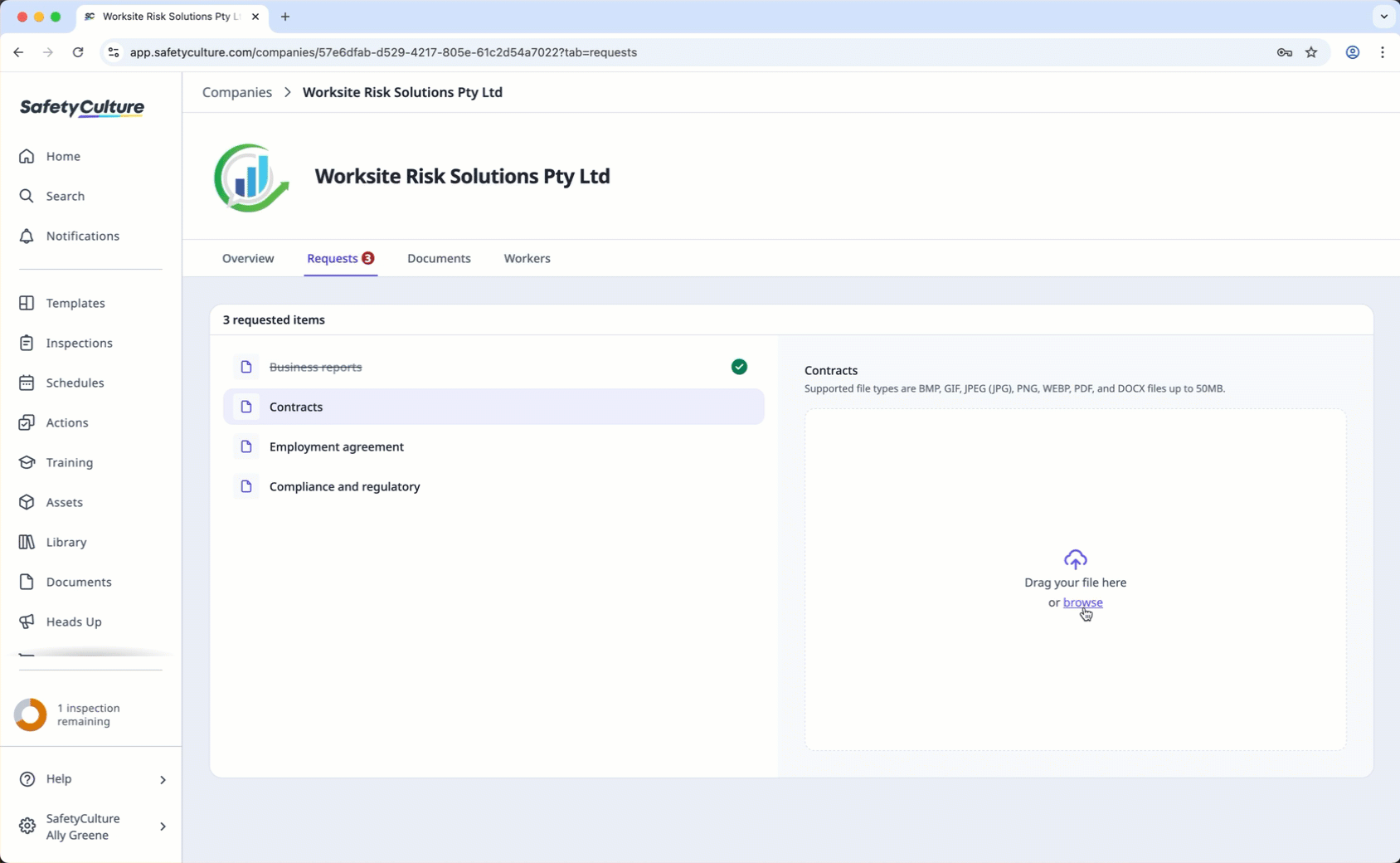1400x863 pixels.
Task: Click the green checkmark on Business reports
Action: [x=739, y=367]
